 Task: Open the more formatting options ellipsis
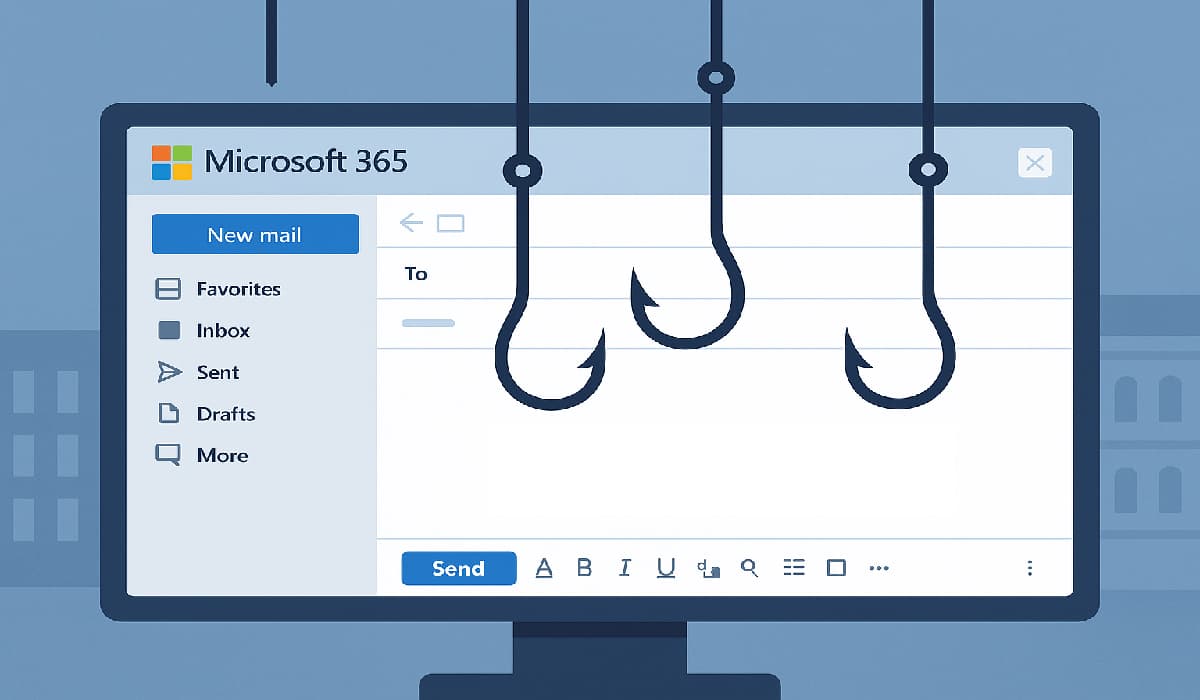click(x=879, y=567)
